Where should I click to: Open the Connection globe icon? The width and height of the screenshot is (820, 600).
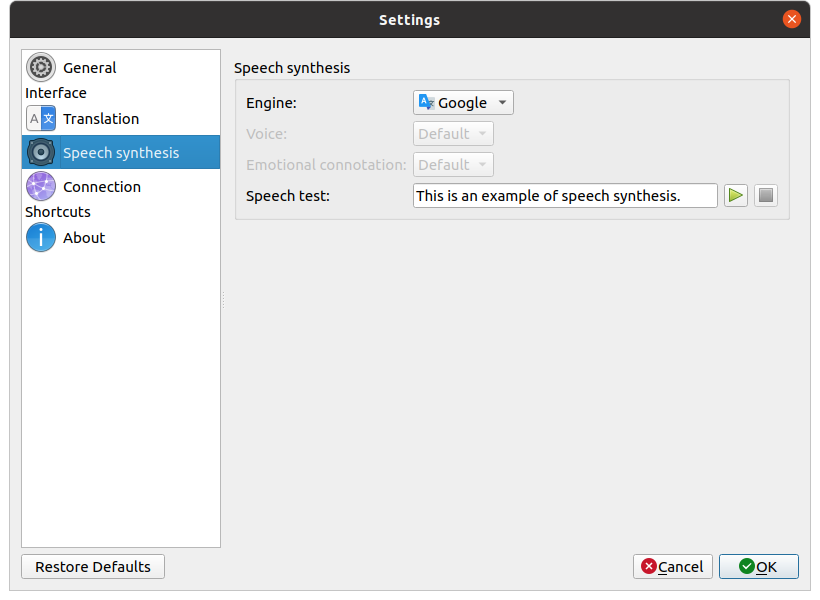tap(41, 187)
